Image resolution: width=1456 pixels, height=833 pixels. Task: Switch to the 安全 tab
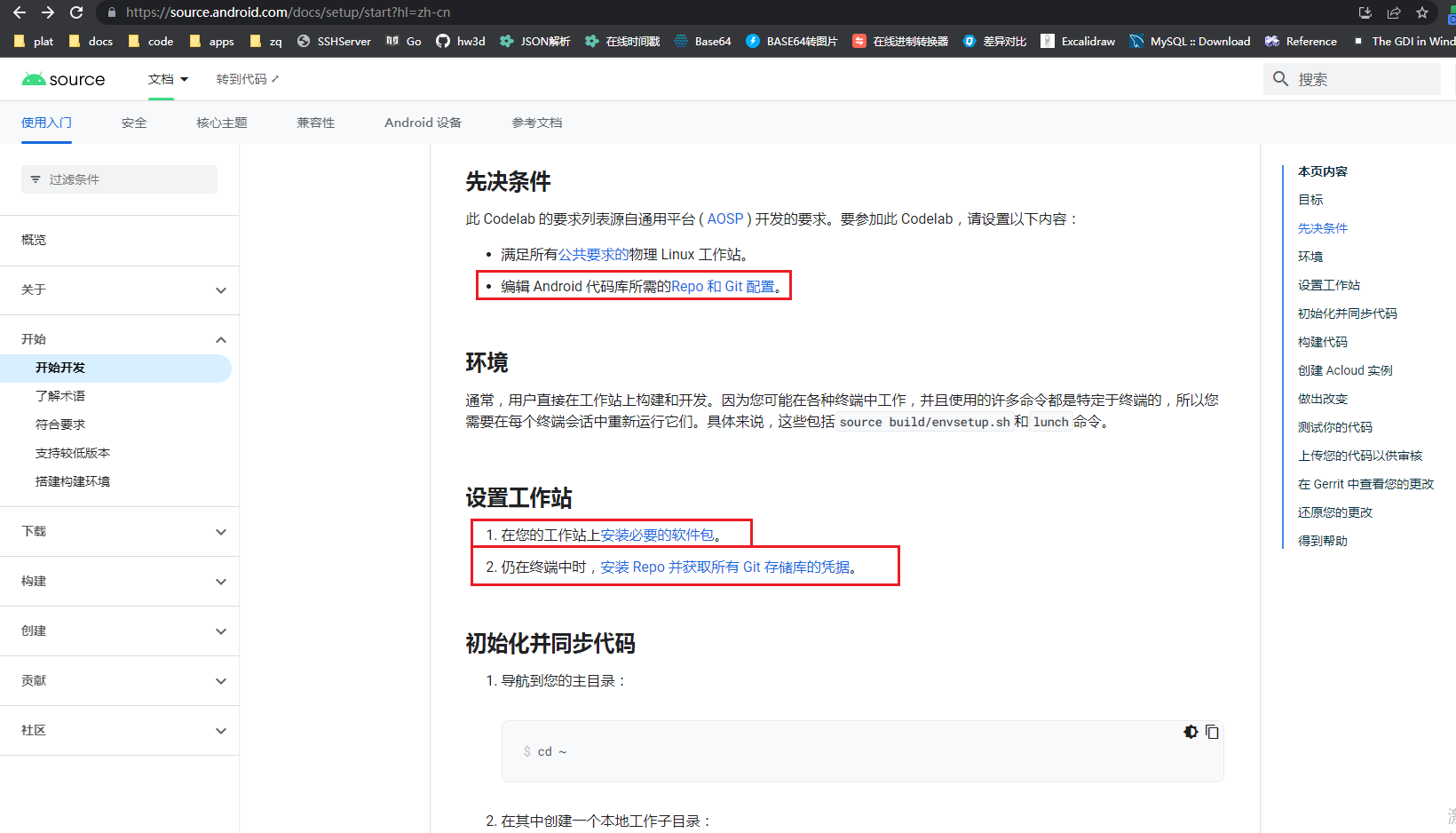134,123
